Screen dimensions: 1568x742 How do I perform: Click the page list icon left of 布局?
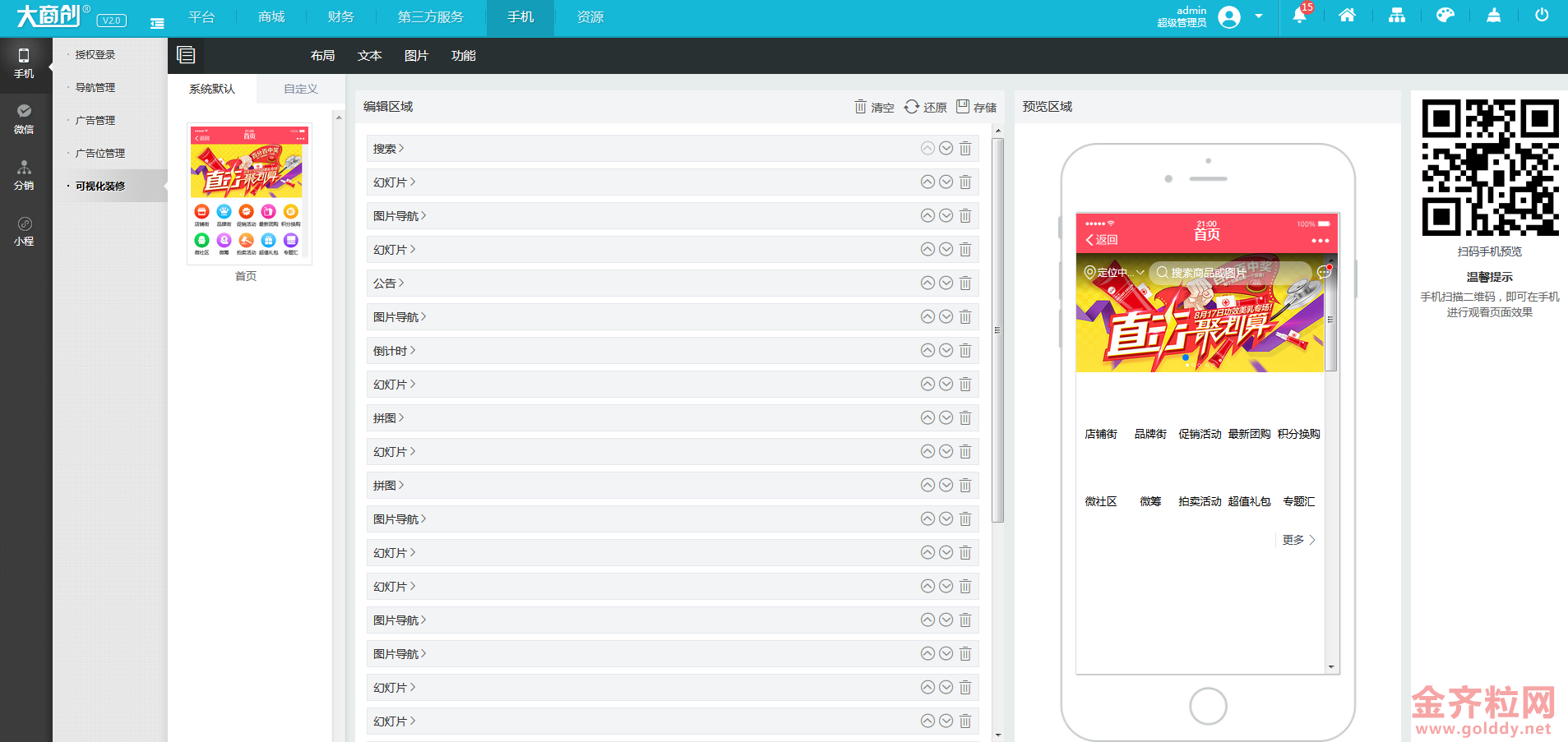[x=186, y=55]
